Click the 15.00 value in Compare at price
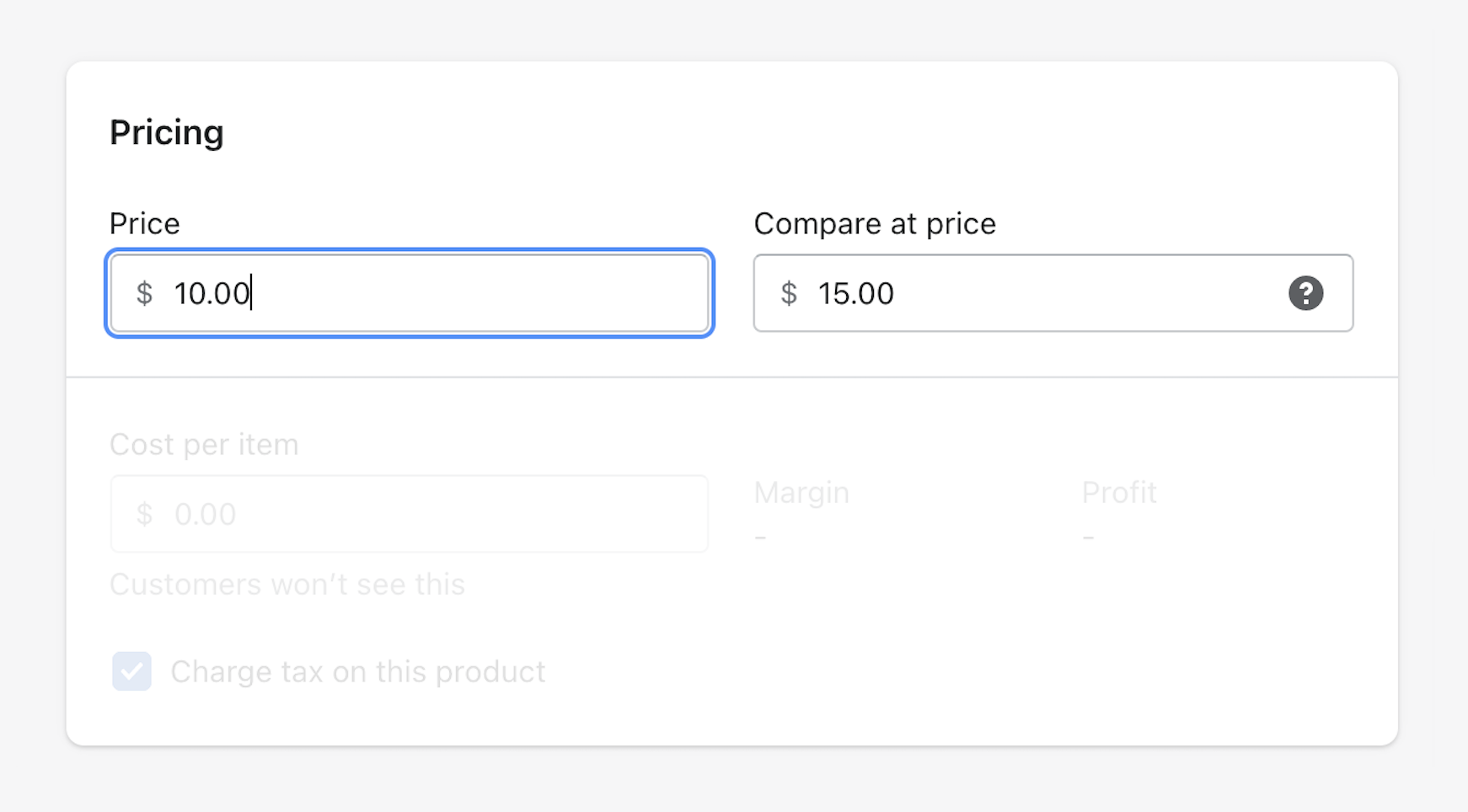This screenshot has width=1468, height=812. (x=856, y=293)
